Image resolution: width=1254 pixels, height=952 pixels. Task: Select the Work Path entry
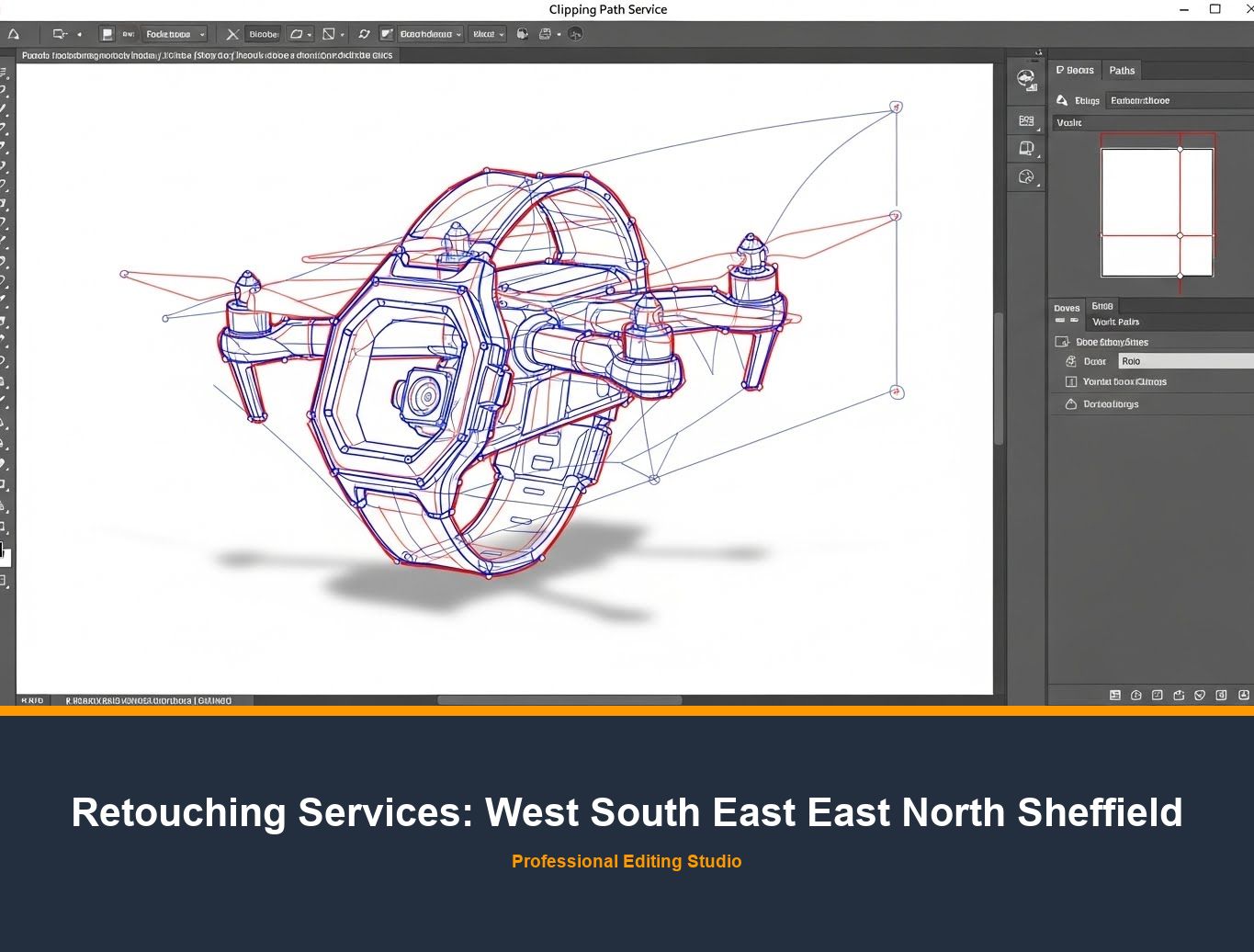click(1115, 322)
